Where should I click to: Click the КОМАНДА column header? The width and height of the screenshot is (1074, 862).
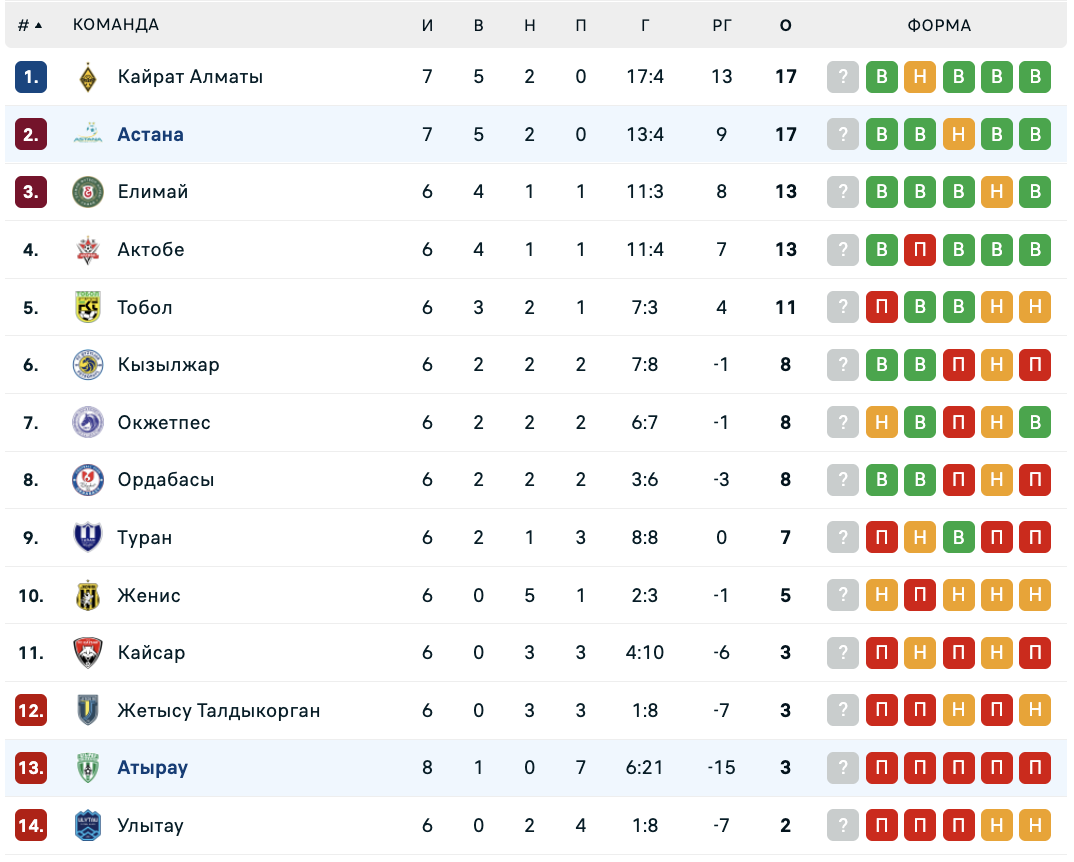[x=116, y=25]
